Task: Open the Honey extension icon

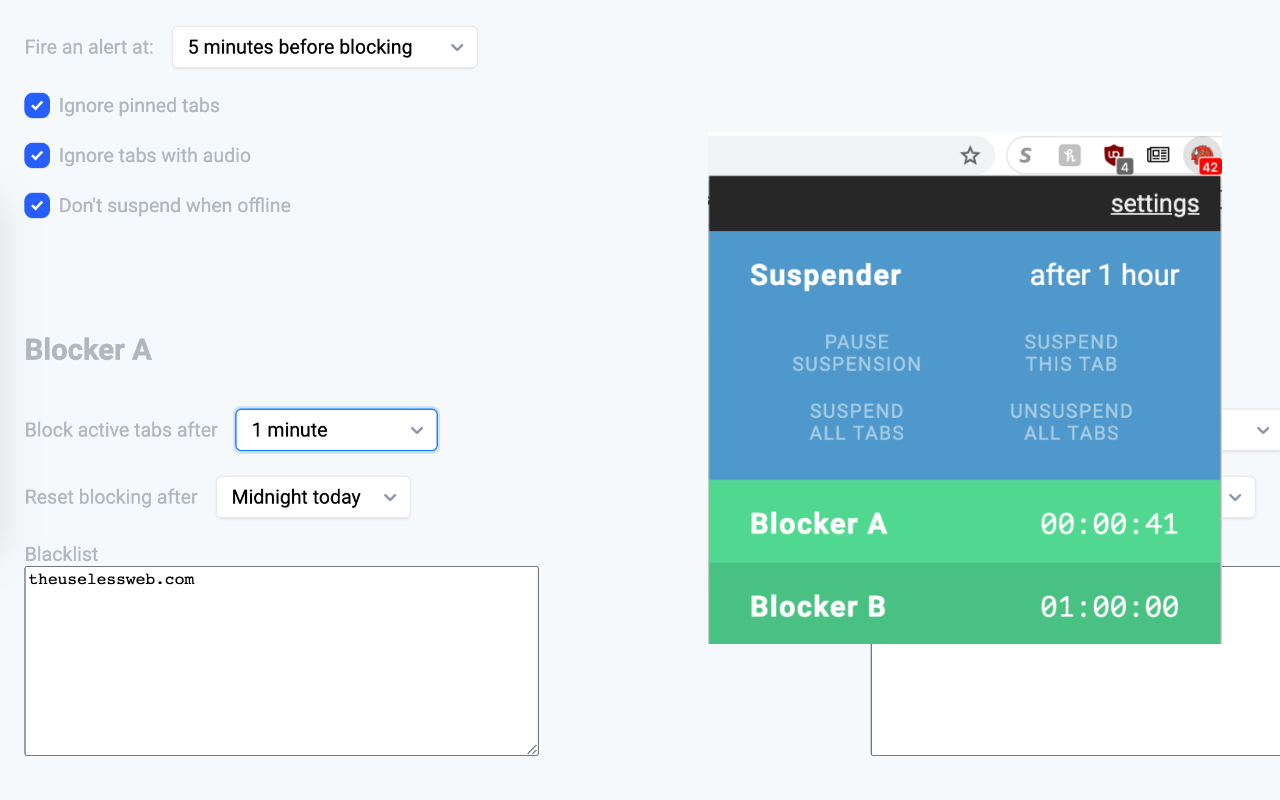Action: point(1069,155)
